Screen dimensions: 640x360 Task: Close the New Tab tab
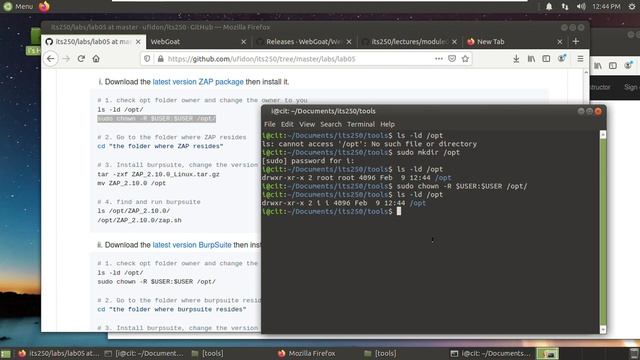pos(560,42)
